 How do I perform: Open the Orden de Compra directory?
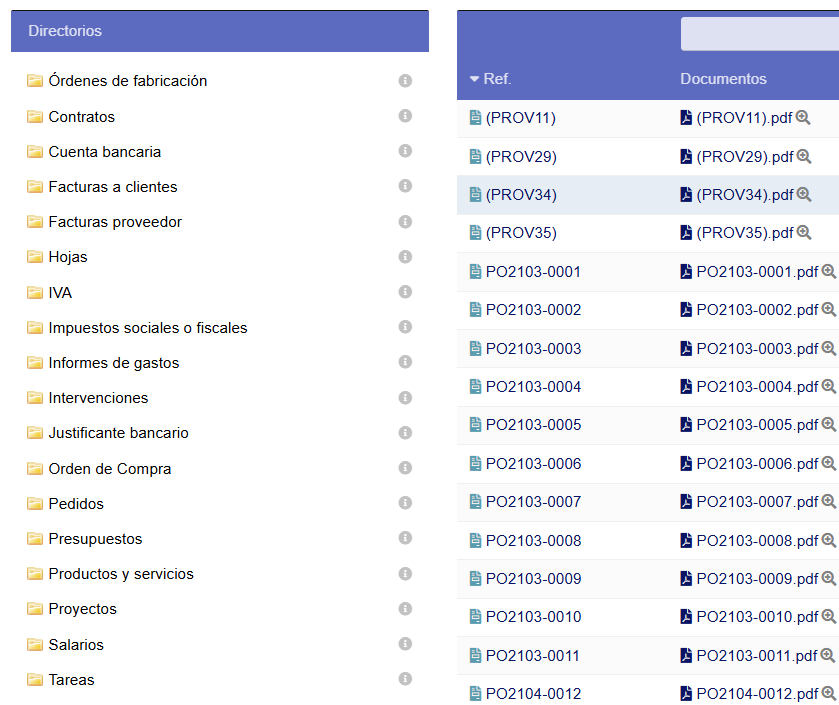[109, 469]
